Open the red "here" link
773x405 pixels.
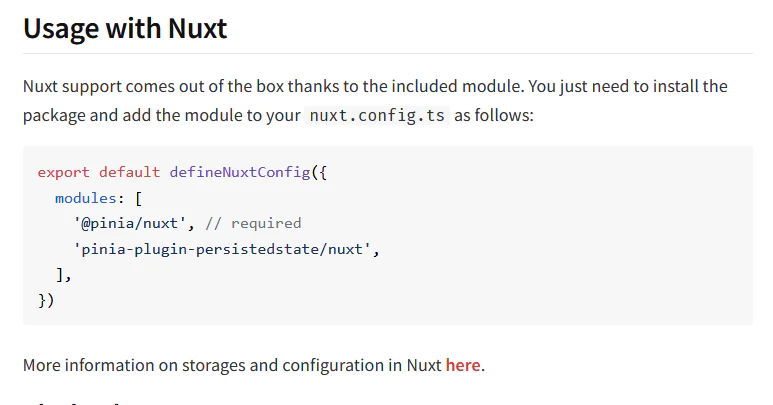click(x=462, y=365)
